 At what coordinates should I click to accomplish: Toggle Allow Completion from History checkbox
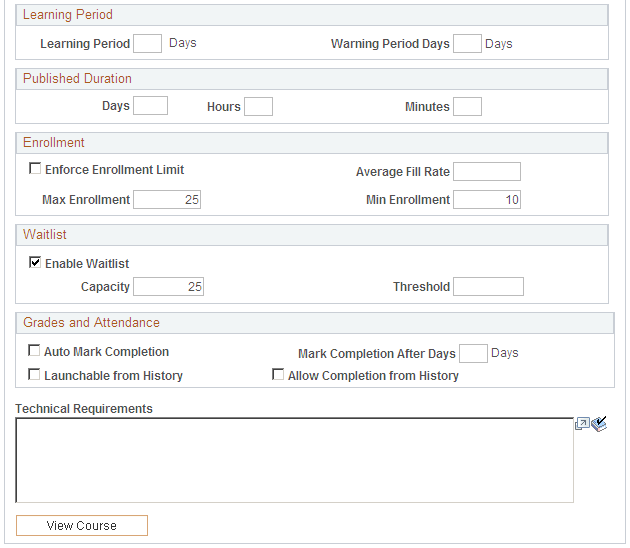[278, 374]
